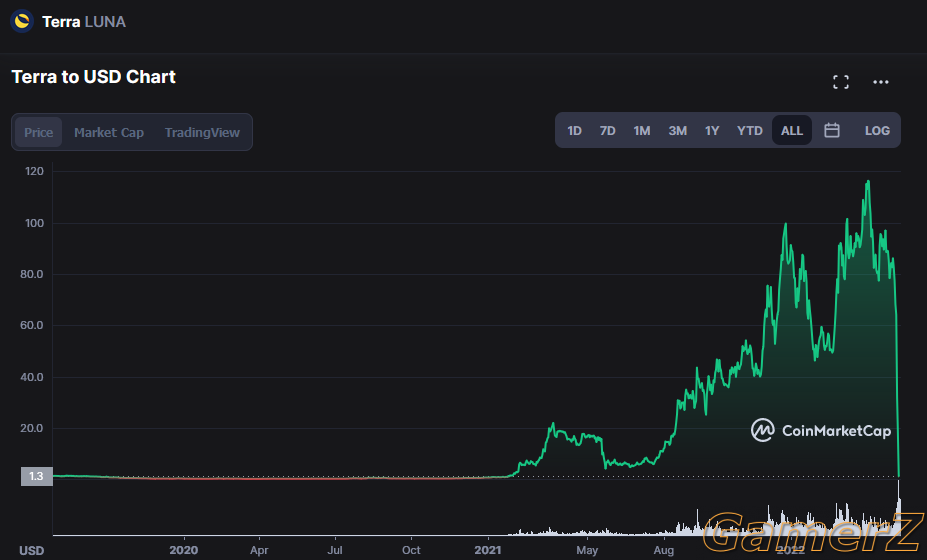The height and width of the screenshot is (560, 927).
Task: Click the May x-axis label
Action: (x=587, y=550)
